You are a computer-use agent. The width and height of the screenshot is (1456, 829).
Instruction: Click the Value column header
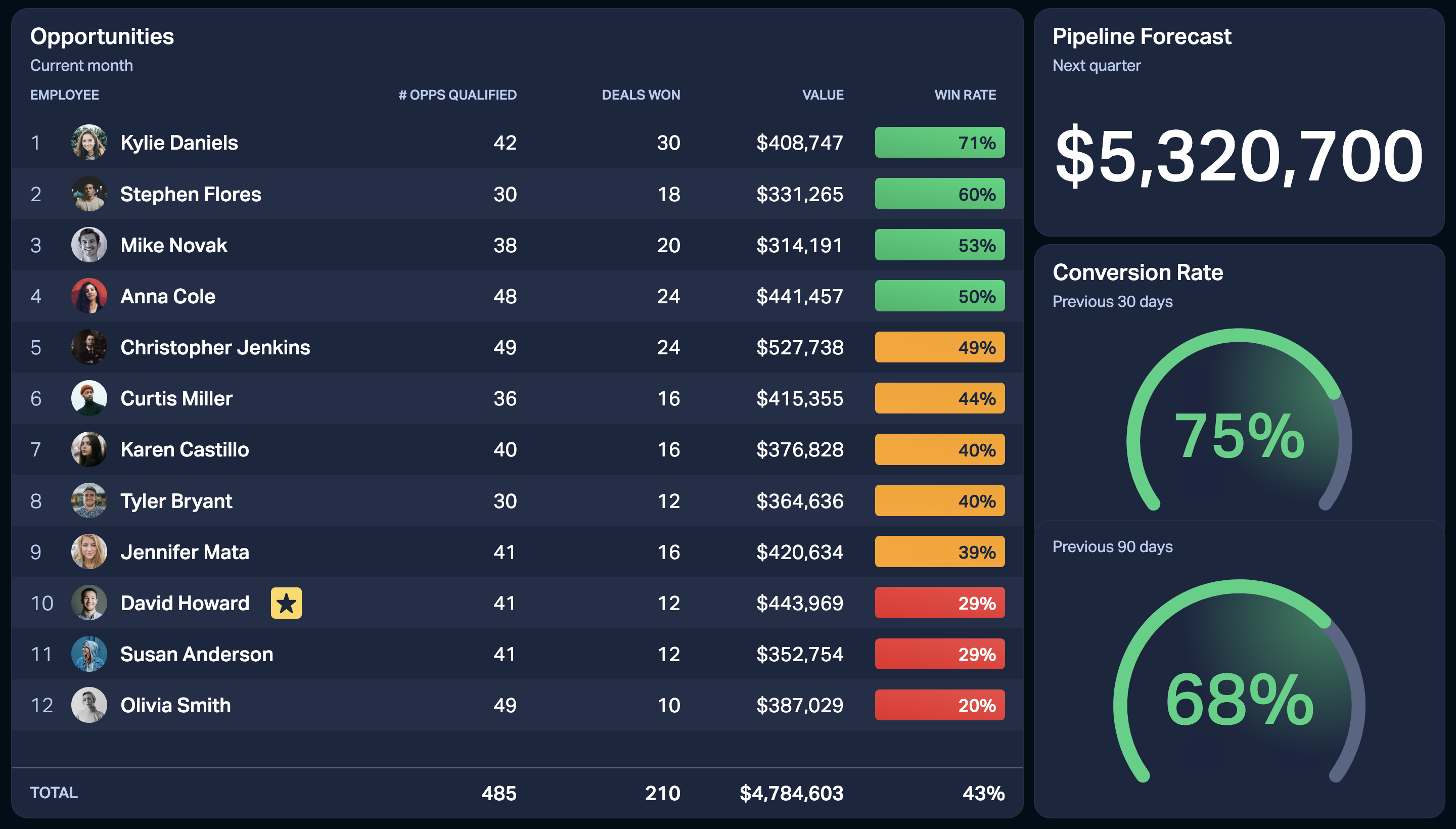(x=823, y=95)
